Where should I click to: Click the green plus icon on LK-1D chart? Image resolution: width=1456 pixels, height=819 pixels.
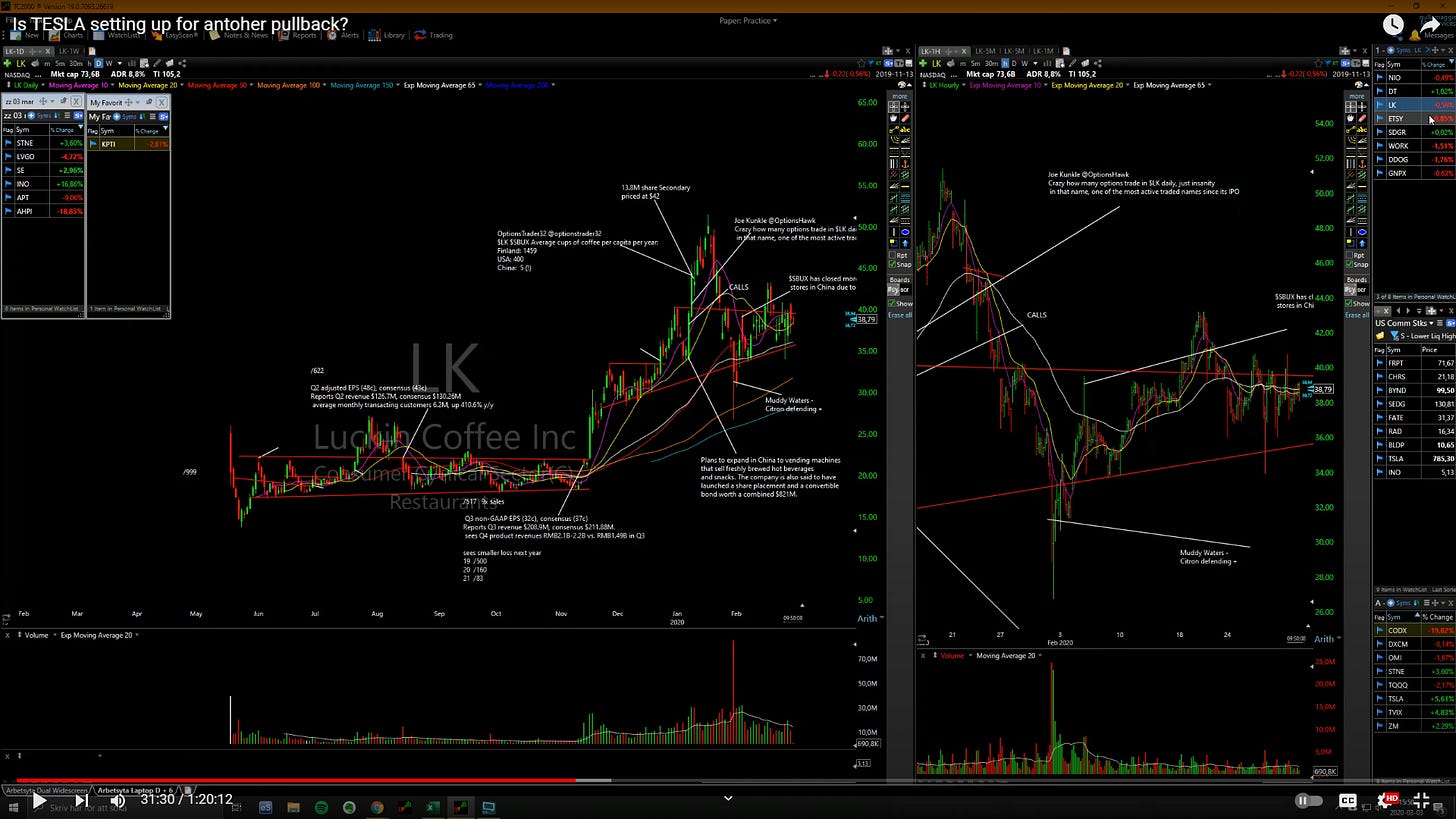(x=9, y=64)
